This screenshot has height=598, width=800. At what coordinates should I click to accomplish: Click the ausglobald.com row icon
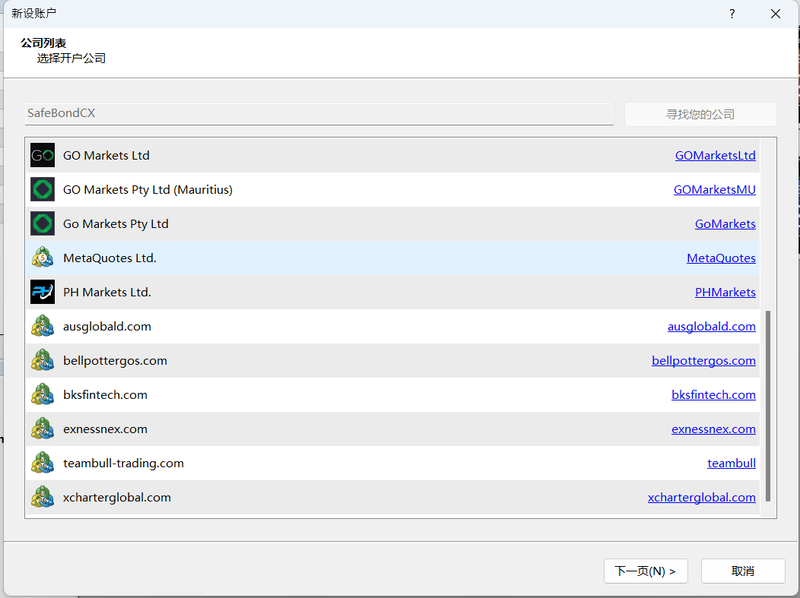[x=42, y=326]
